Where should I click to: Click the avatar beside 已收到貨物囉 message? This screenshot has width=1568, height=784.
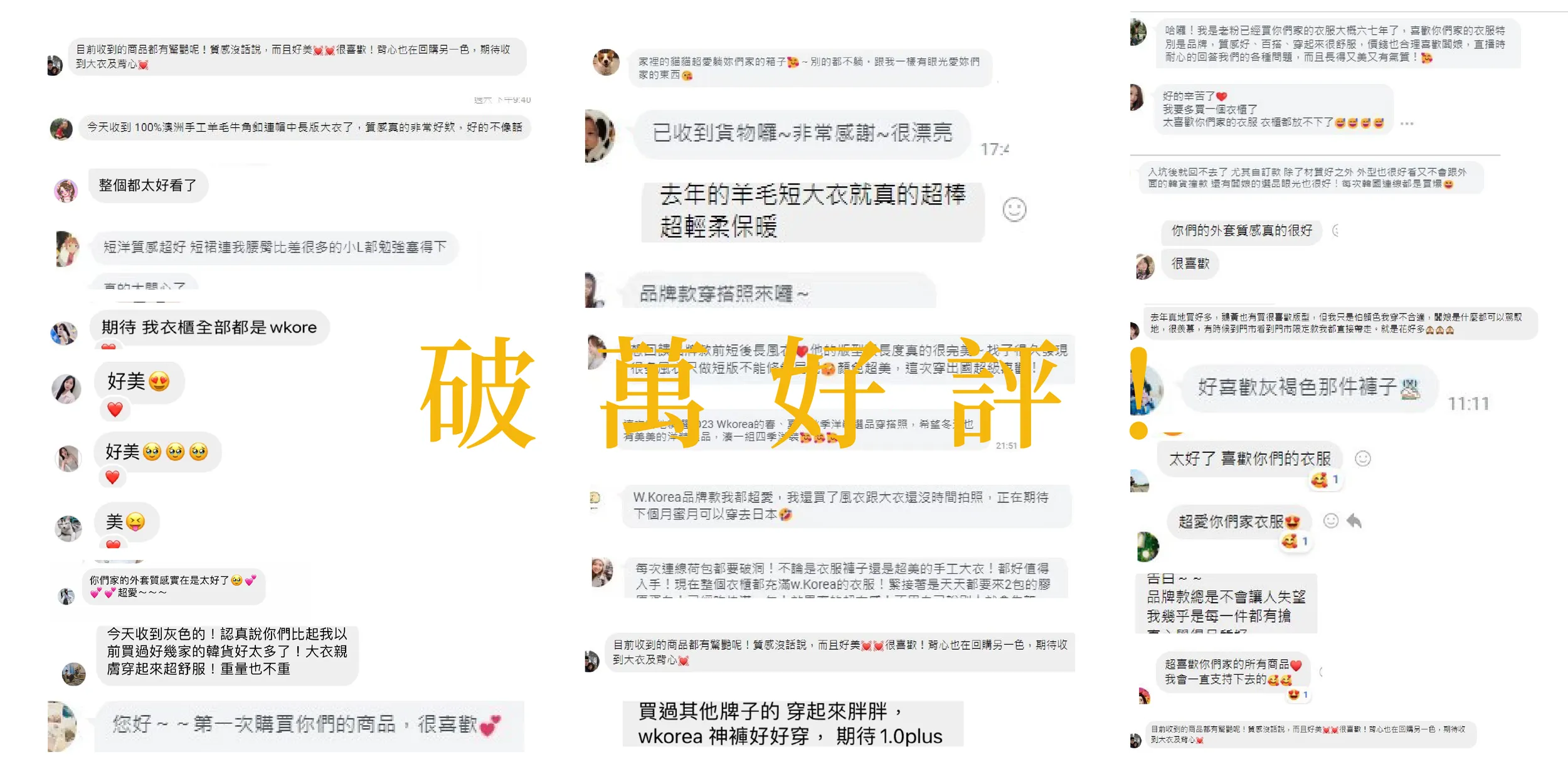600,136
